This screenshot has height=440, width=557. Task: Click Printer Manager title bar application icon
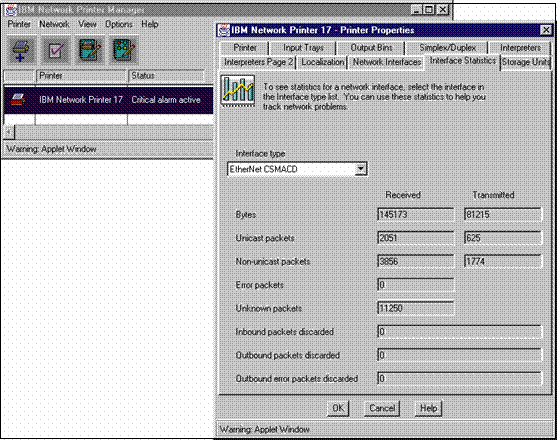click(11, 10)
